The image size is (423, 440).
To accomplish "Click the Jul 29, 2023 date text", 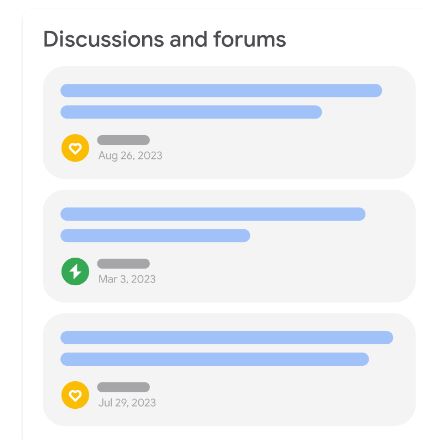I will click(127, 403).
